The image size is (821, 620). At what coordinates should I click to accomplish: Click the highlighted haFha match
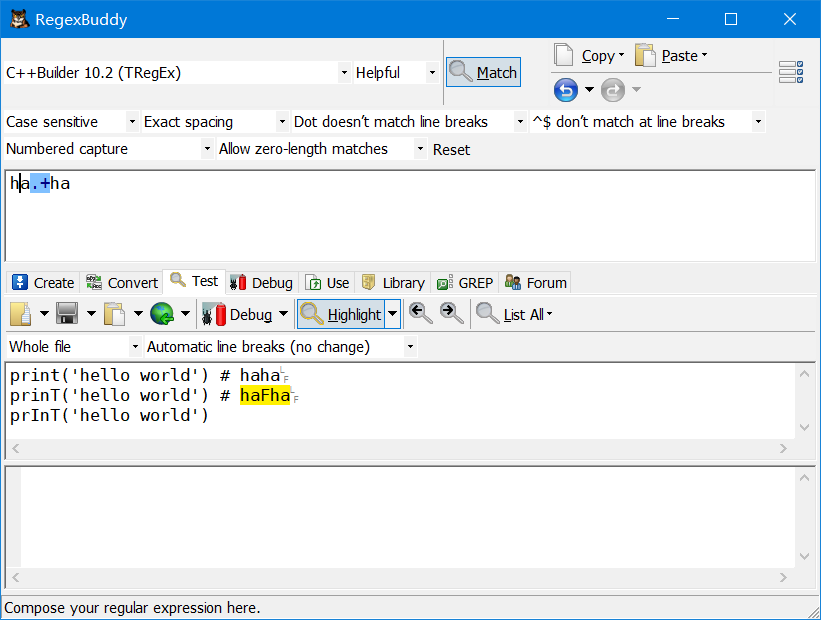pyautogui.click(x=265, y=395)
